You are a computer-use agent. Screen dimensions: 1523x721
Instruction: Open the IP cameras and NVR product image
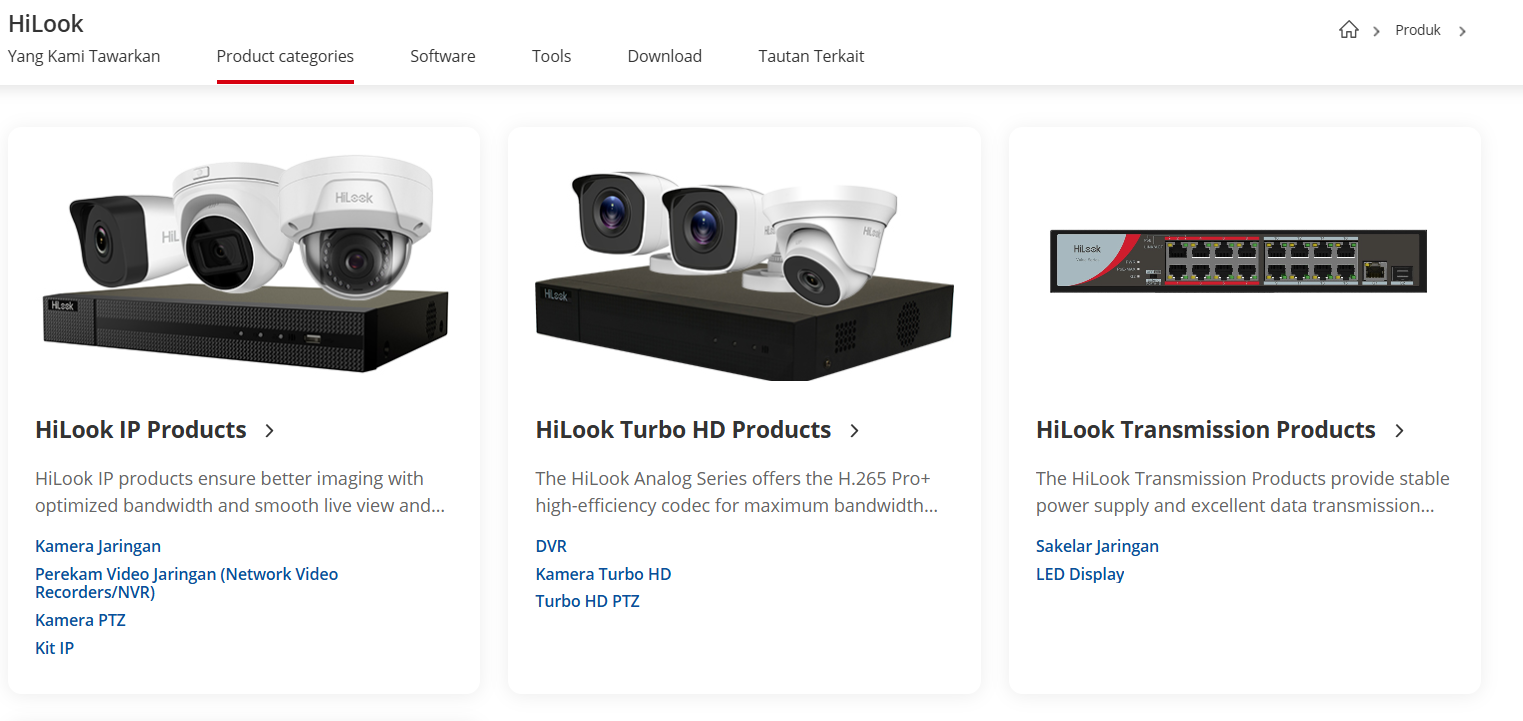tap(245, 265)
